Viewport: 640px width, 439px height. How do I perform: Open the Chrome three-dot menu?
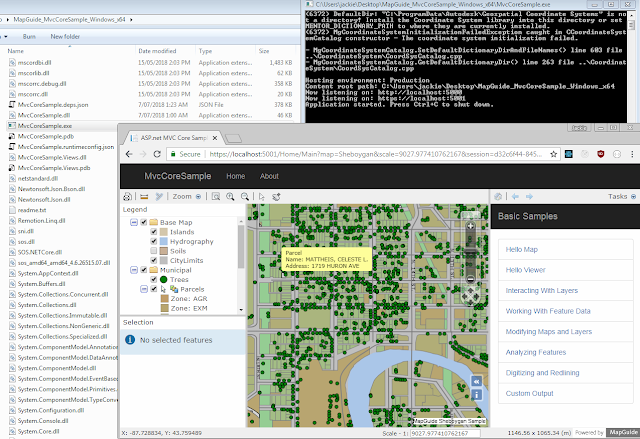pos(632,154)
